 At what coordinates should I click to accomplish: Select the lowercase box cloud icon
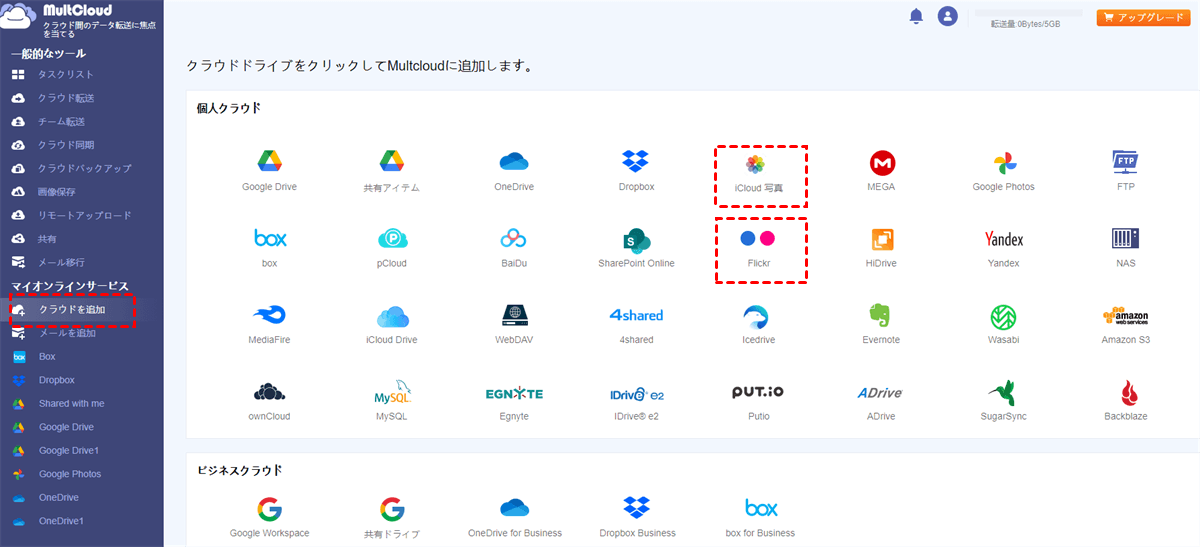[x=269, y=238]
